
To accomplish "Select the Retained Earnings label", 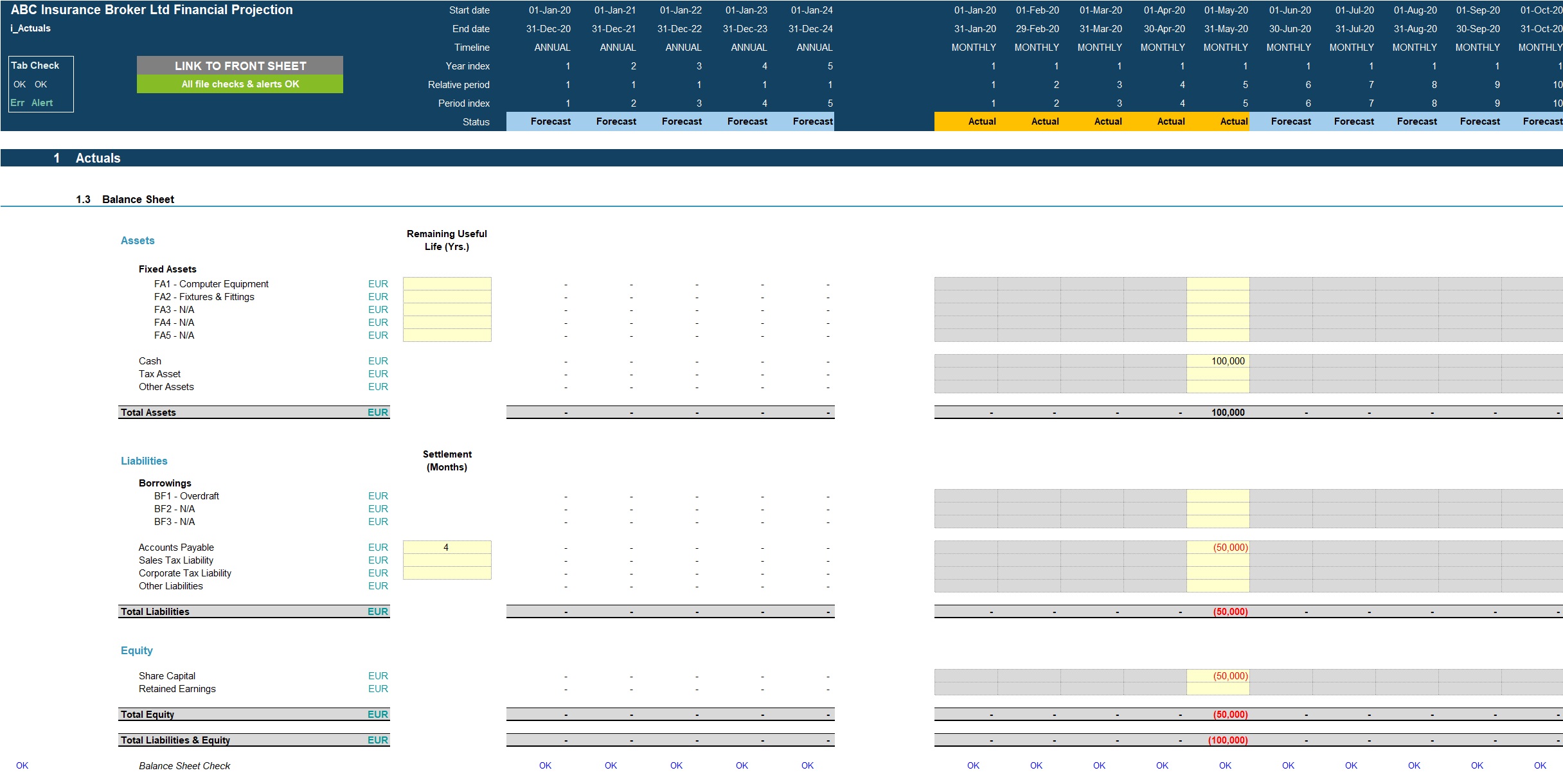I will click(177, 689).
